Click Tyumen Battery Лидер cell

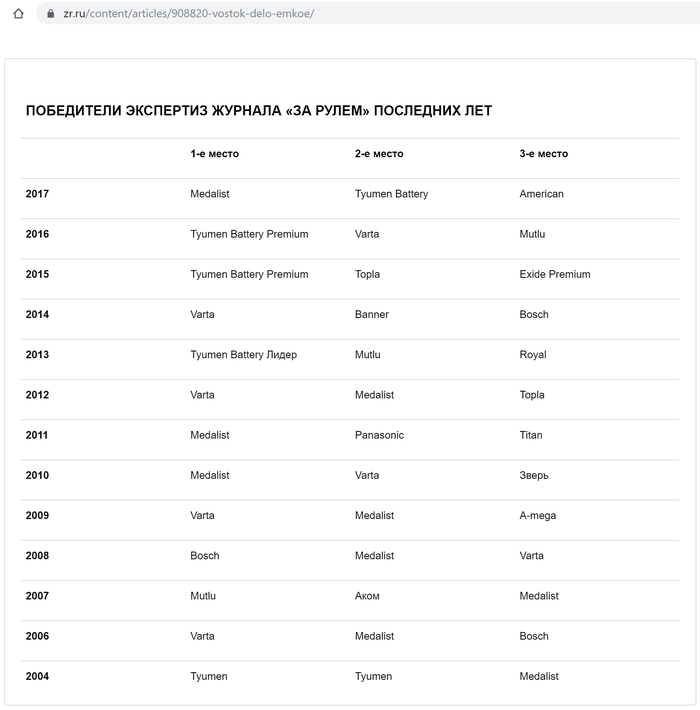pos(244,355)
